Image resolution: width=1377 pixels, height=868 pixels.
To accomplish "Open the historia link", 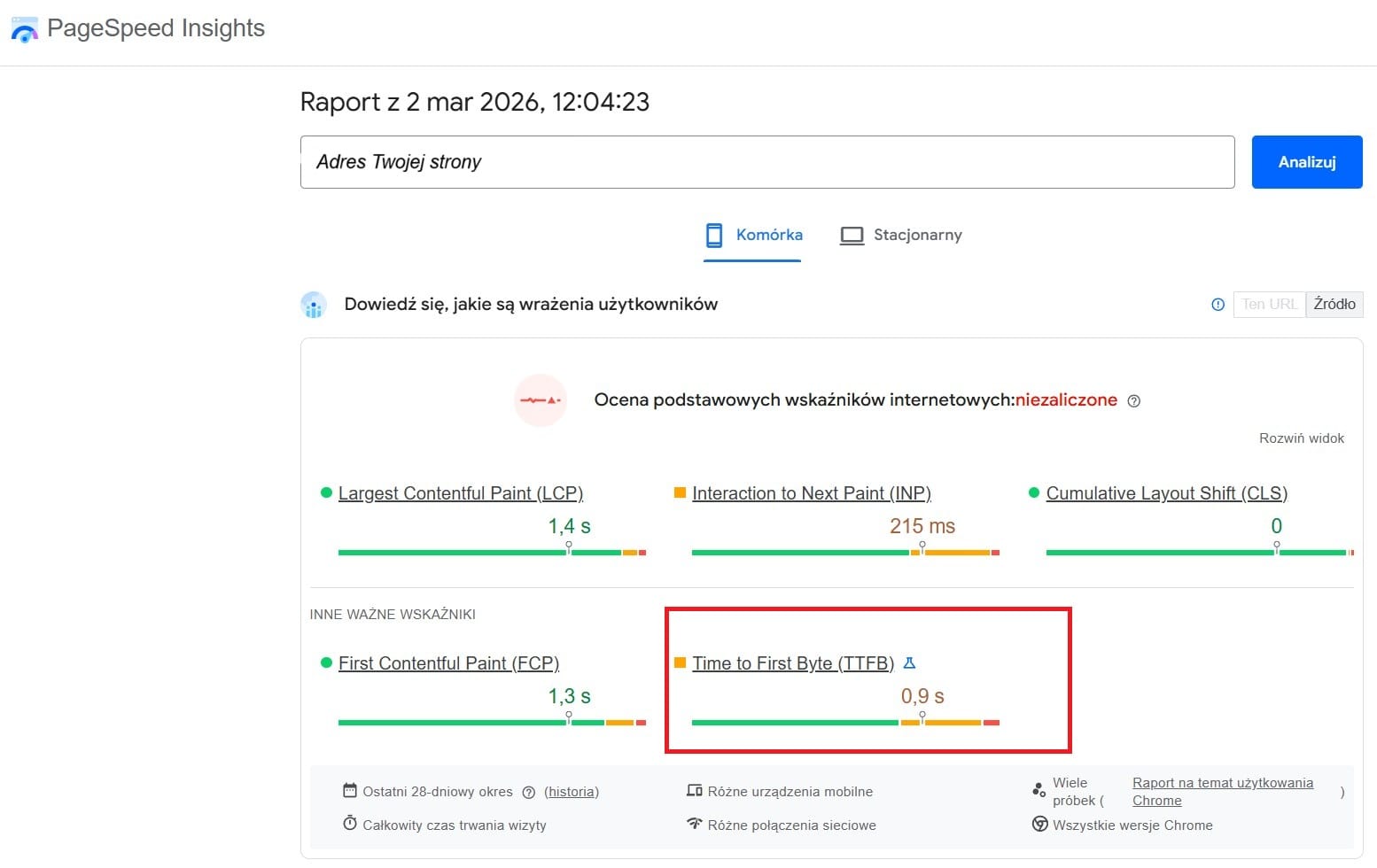I will [x=572, y=792].
